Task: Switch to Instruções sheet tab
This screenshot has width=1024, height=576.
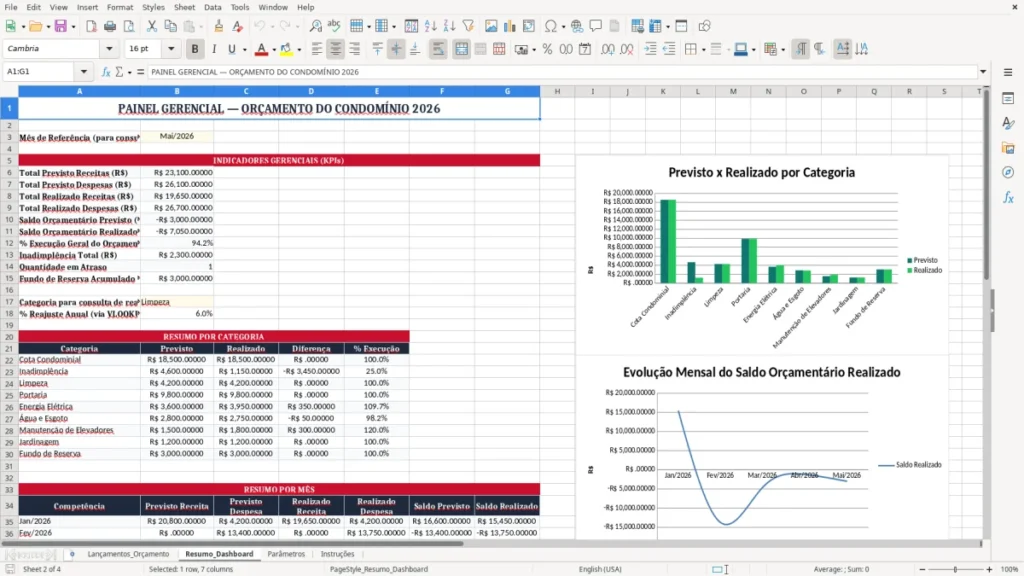Action: pyautogui.click(x=337, y=554)
